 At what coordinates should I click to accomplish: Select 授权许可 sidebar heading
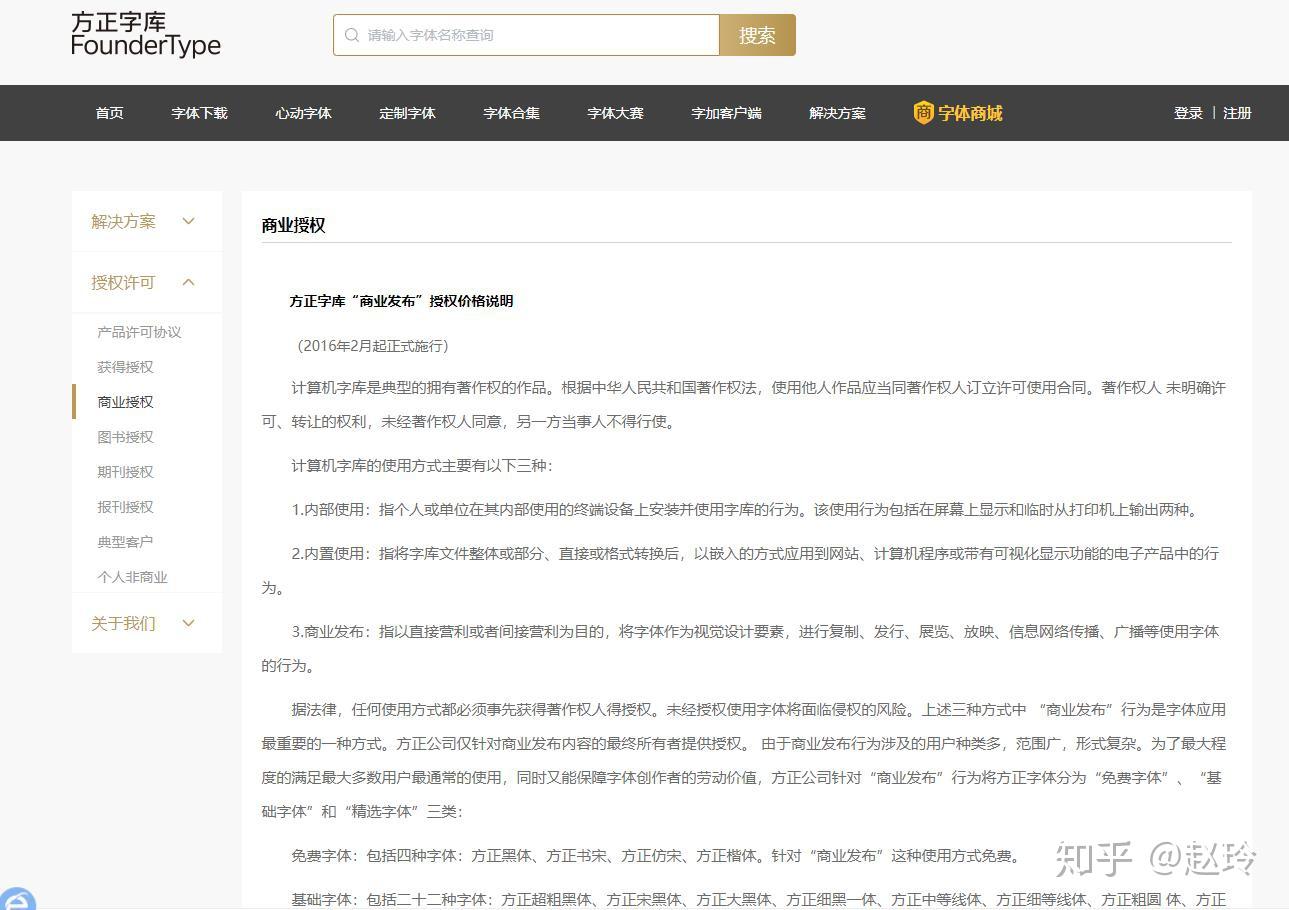[124, 282]
